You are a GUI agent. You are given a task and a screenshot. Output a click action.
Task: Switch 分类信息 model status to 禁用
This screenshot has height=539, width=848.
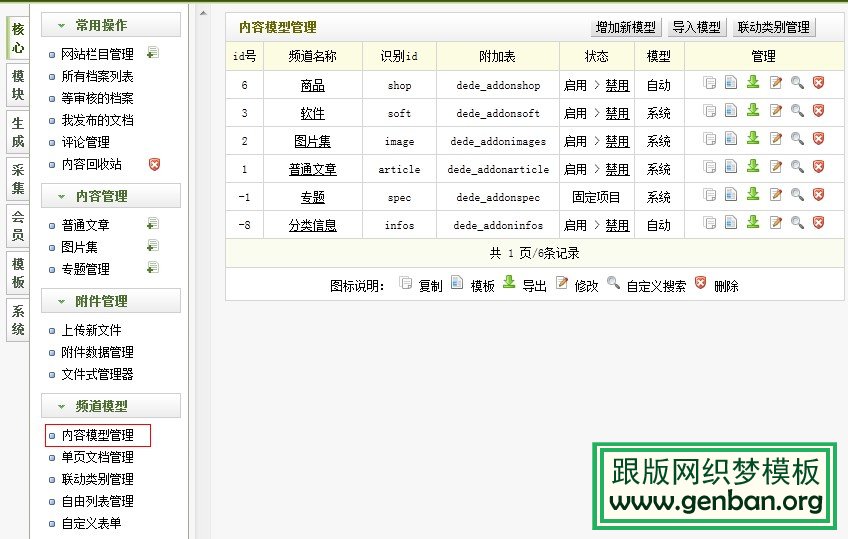(617, 226)
